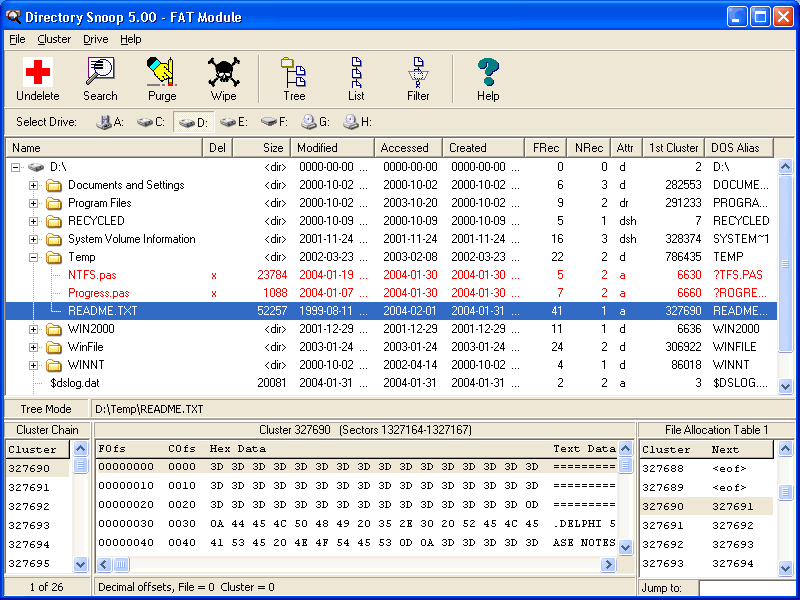Select the deleted NTFS.pas file
Image resolution: width=800 pixels, height=600 pixels.
(92, 275)
